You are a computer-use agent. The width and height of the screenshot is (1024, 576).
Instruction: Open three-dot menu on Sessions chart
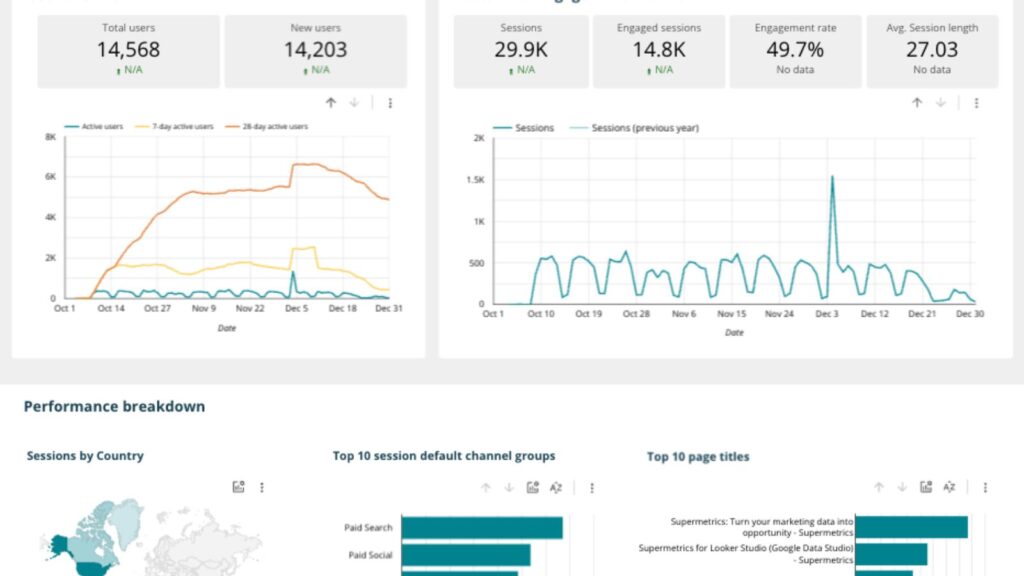pos(976,103)
